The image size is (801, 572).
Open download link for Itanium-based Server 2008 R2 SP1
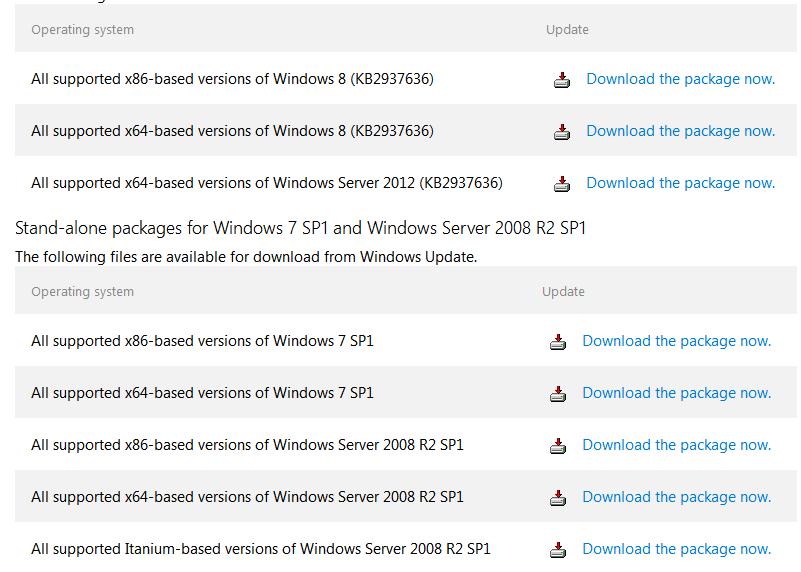point(676,549)
